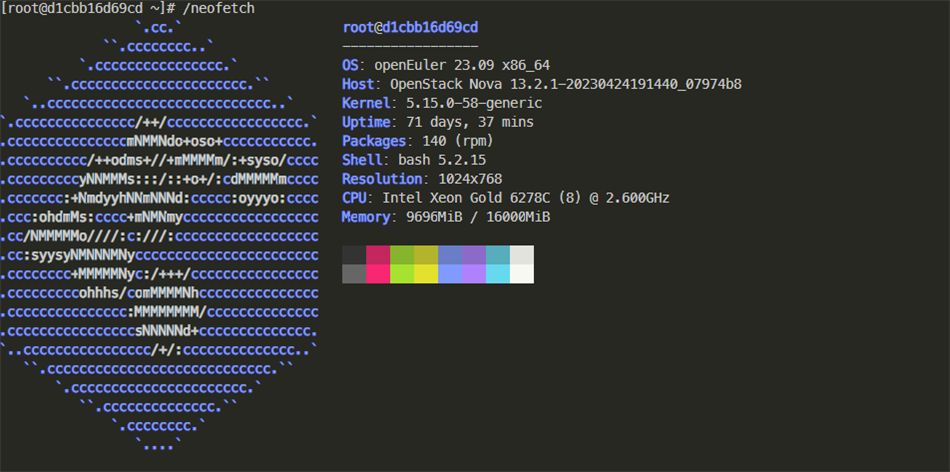
Task: Click the "Host" label
Action: tap(358, 84)
